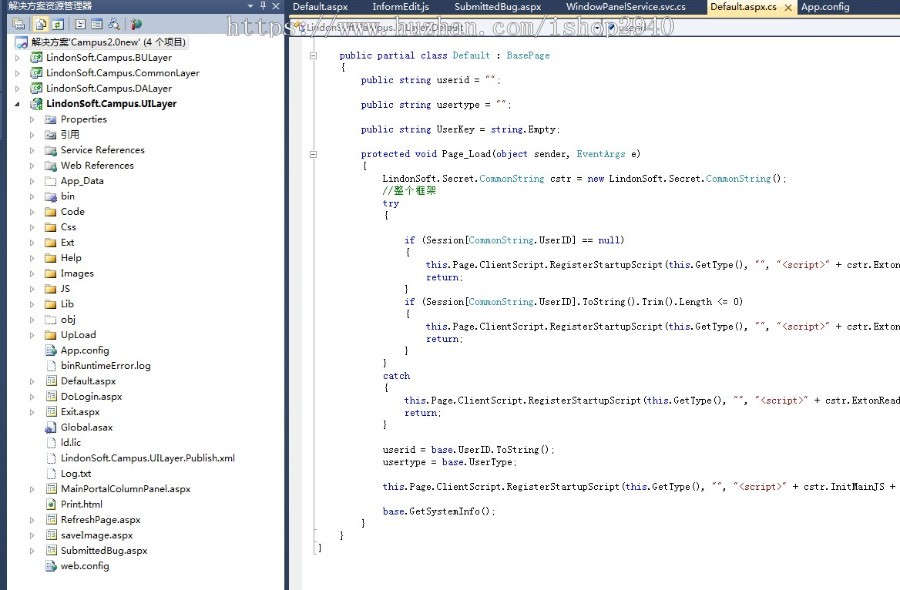Click the Collapse All icon in Solution Explorer

click(19, 24)
